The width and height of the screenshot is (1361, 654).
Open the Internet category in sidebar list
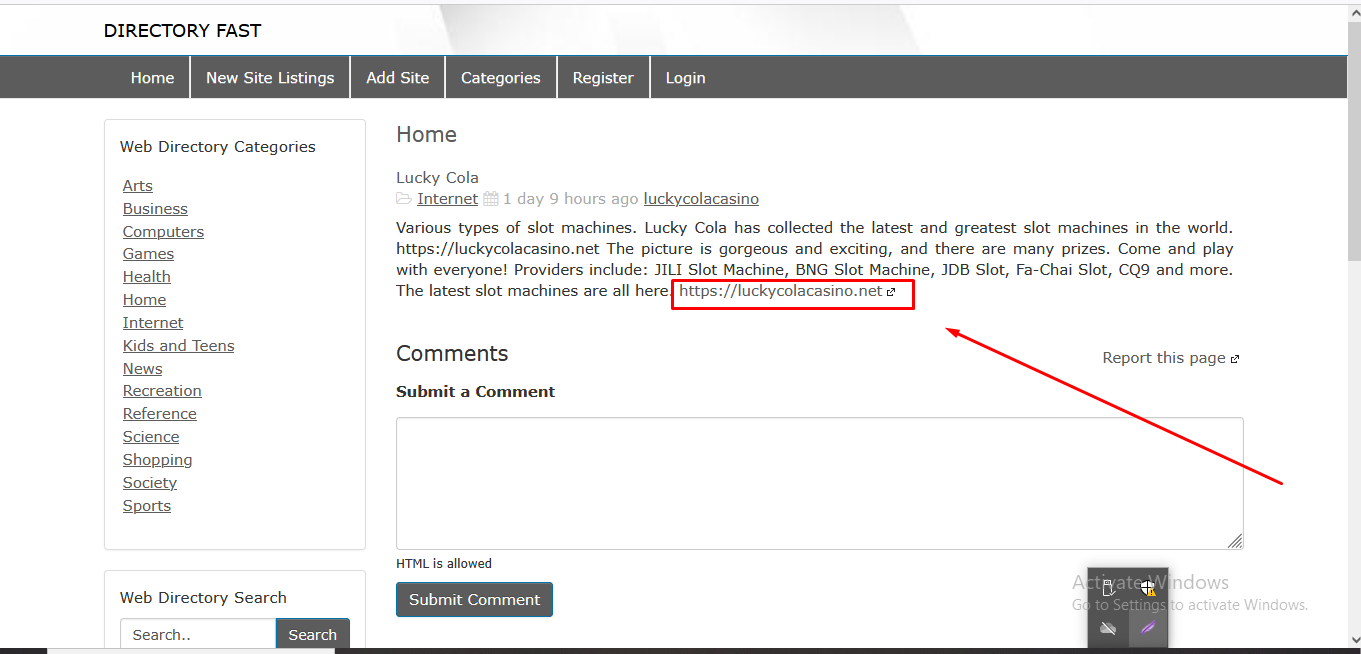pyautogui.click(x=153, y=323)
